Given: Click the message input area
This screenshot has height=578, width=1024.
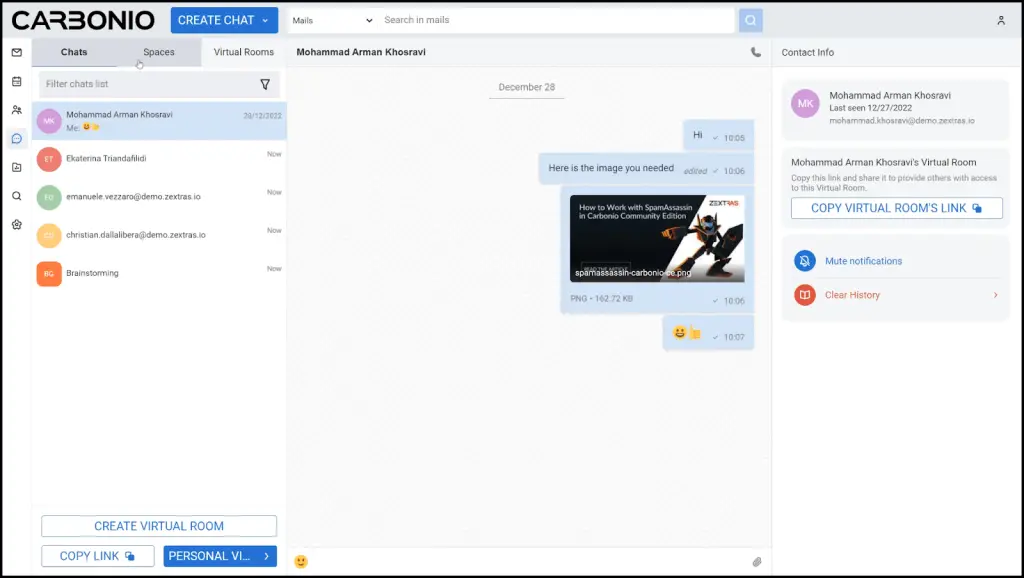Looking at the screenshot, I should [x=529, y=562].
